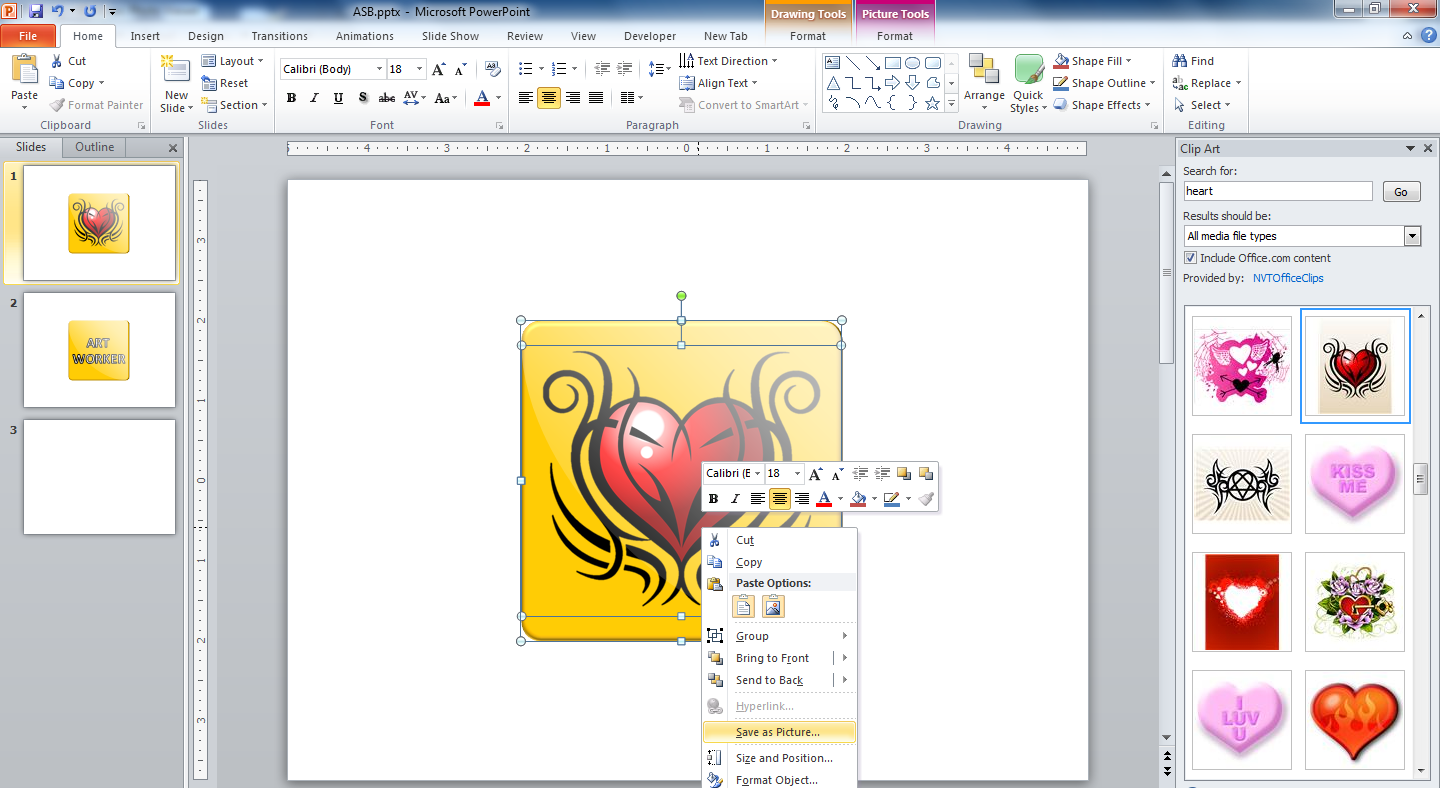Apply italic in the ribbon Font group
The height and width of the screenshot is (788, 1440).
314,98
